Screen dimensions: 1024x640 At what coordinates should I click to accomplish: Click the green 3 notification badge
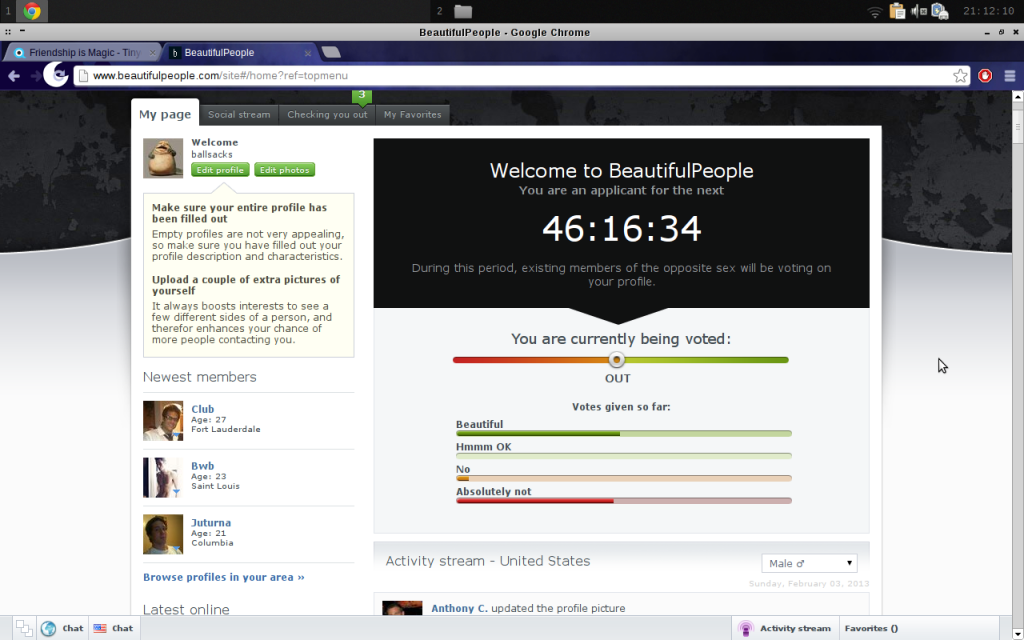coord(362,95)
